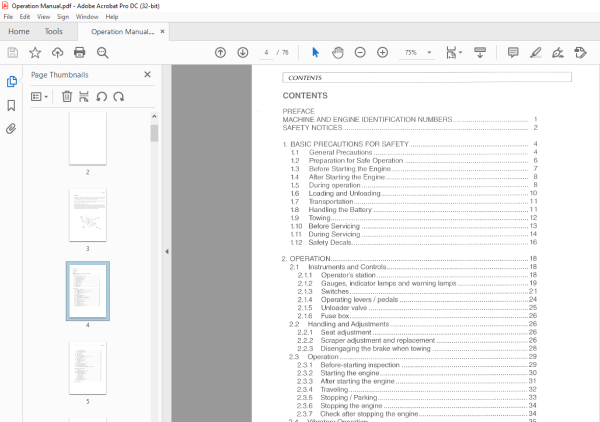Screen dimensions: 600x422
Task: Open the Help menu
Action: [x=112, y=17]
